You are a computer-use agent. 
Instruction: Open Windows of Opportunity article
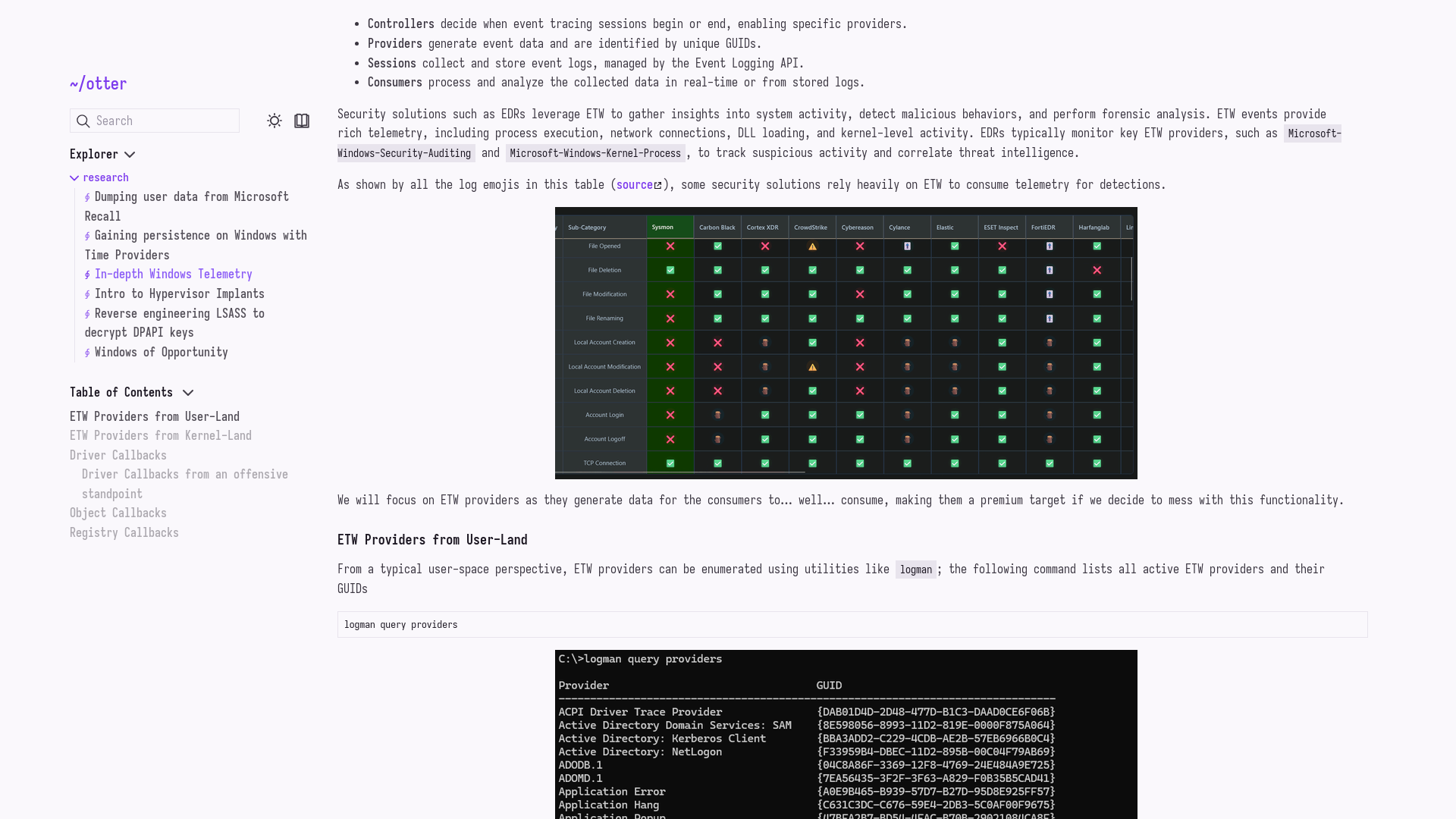(x=161, y=353)
